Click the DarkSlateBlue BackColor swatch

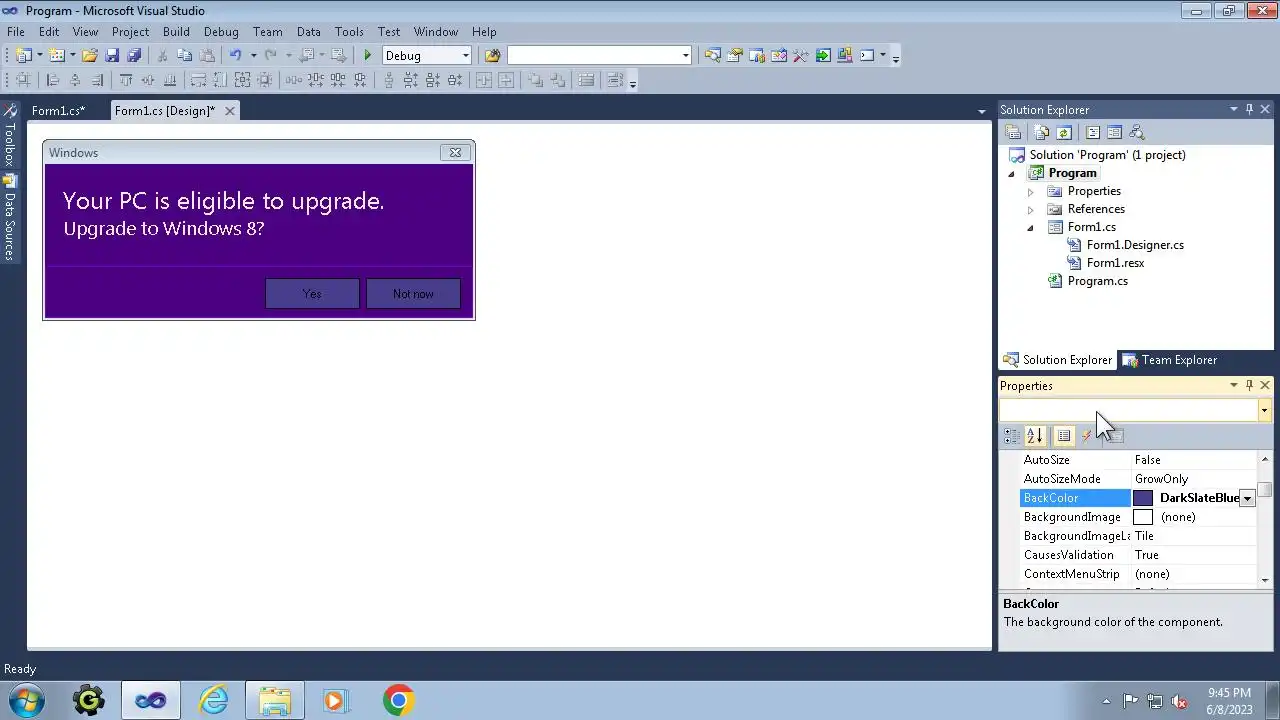pyautogui.click(x=1143, y=498)
